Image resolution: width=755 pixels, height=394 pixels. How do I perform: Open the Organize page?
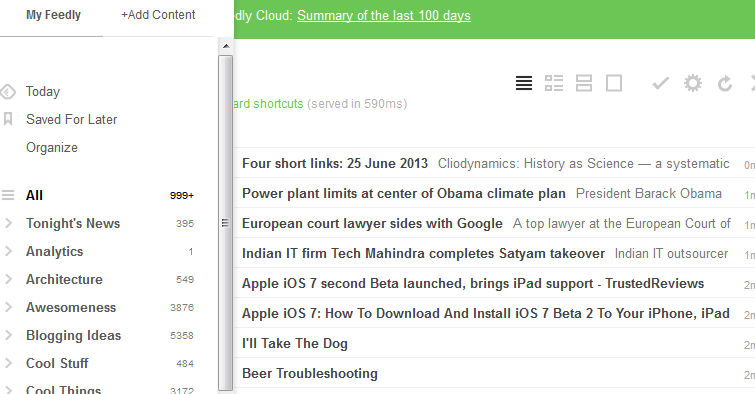[52, 147]
